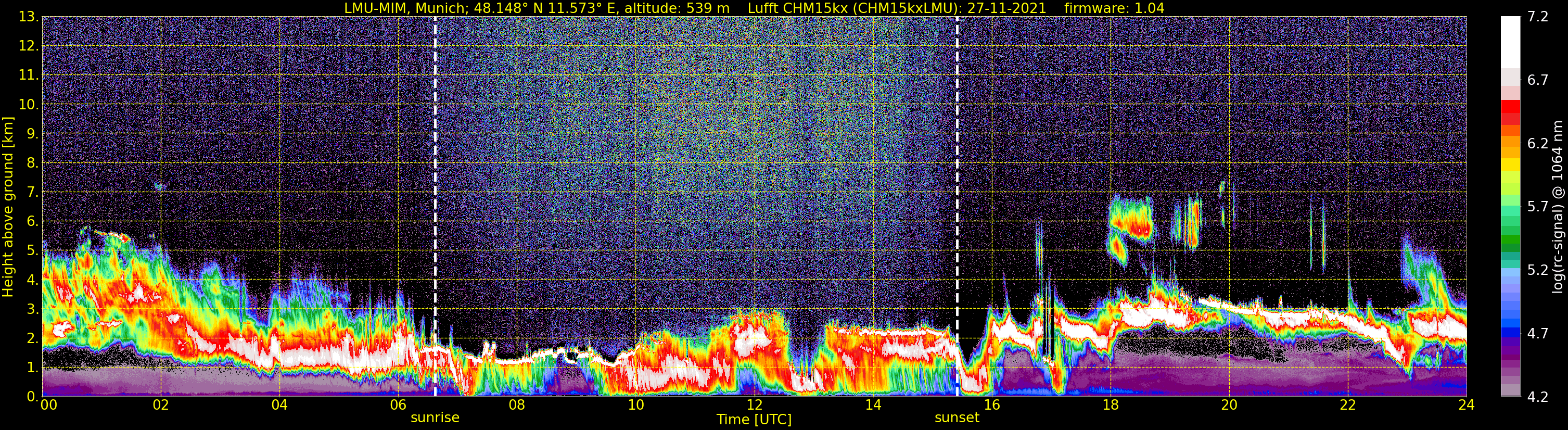Click the 22 hour tick label
The image size is (1568, 430).
click(x=1348, y=406)
